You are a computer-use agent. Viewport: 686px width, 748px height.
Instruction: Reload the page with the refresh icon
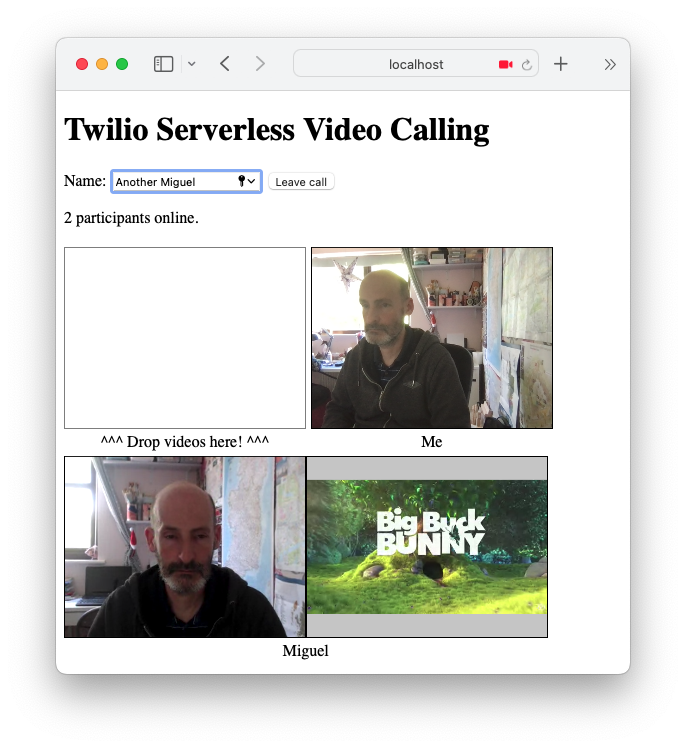(527, 64)
